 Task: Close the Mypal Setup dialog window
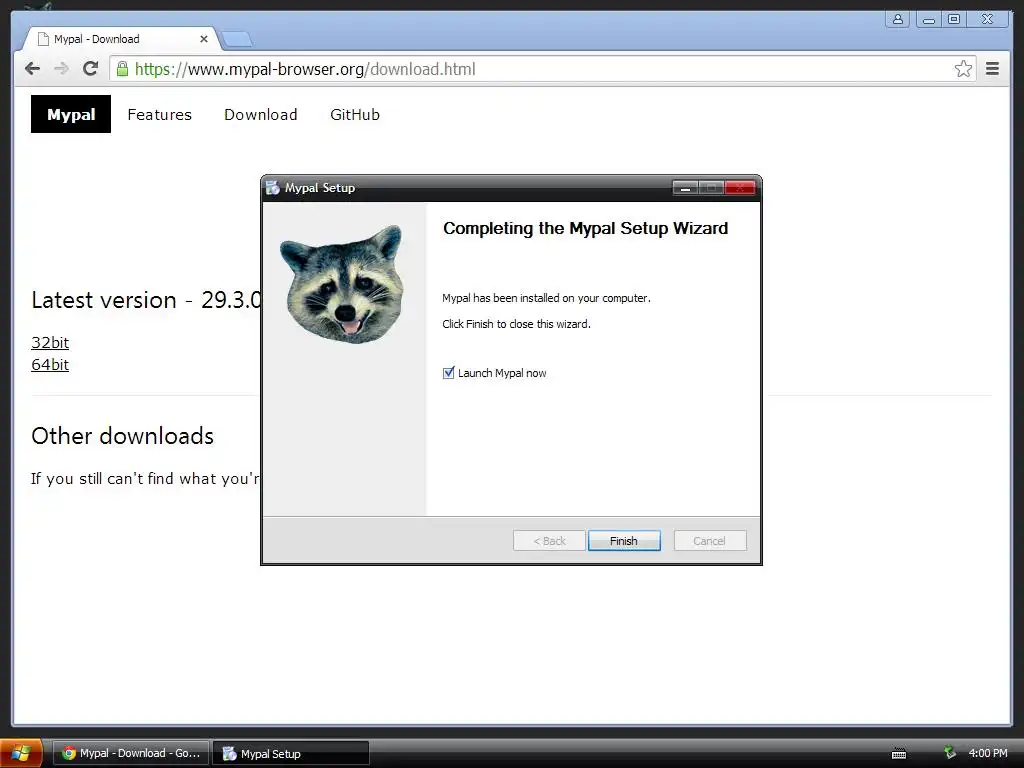coord(740,188)
